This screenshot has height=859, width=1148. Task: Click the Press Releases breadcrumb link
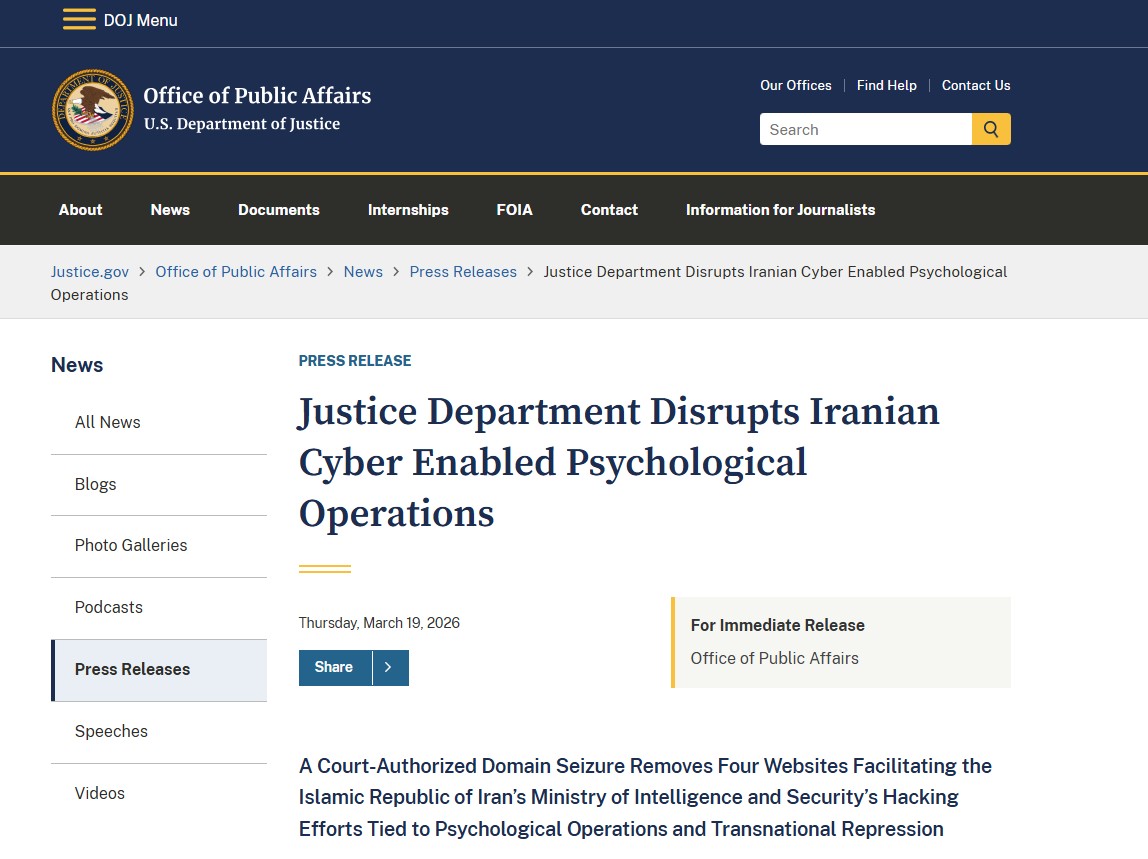tap(463, 272)
